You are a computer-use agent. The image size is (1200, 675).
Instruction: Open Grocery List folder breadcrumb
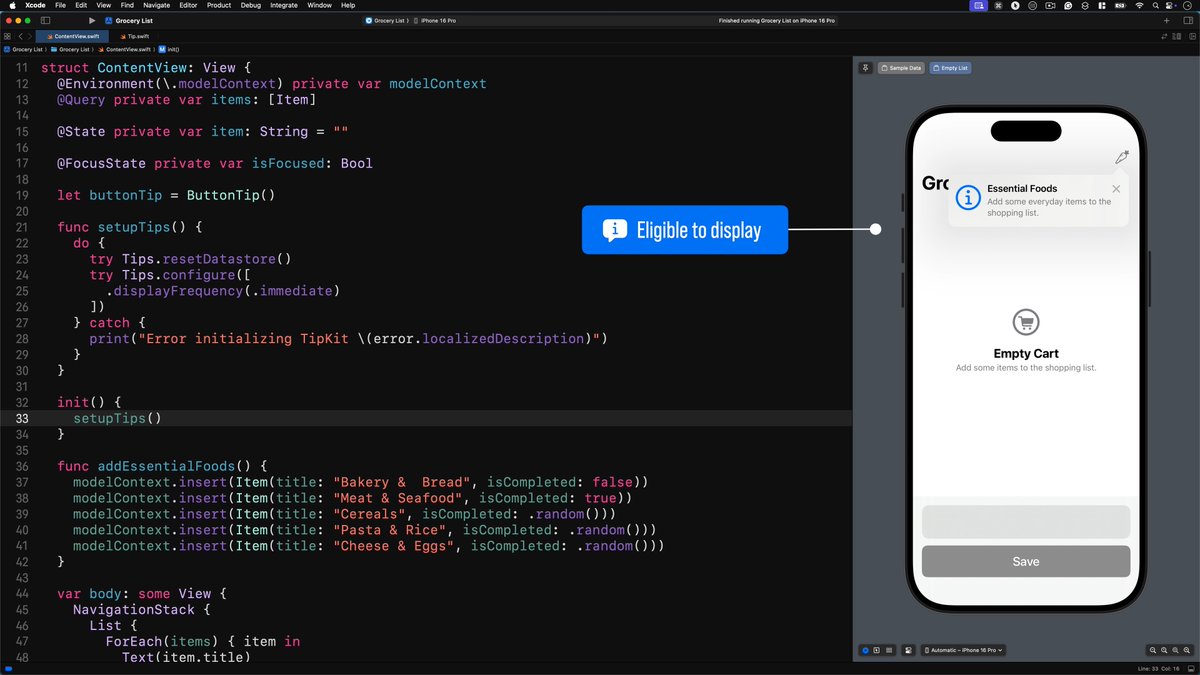[x=69, y=49]
